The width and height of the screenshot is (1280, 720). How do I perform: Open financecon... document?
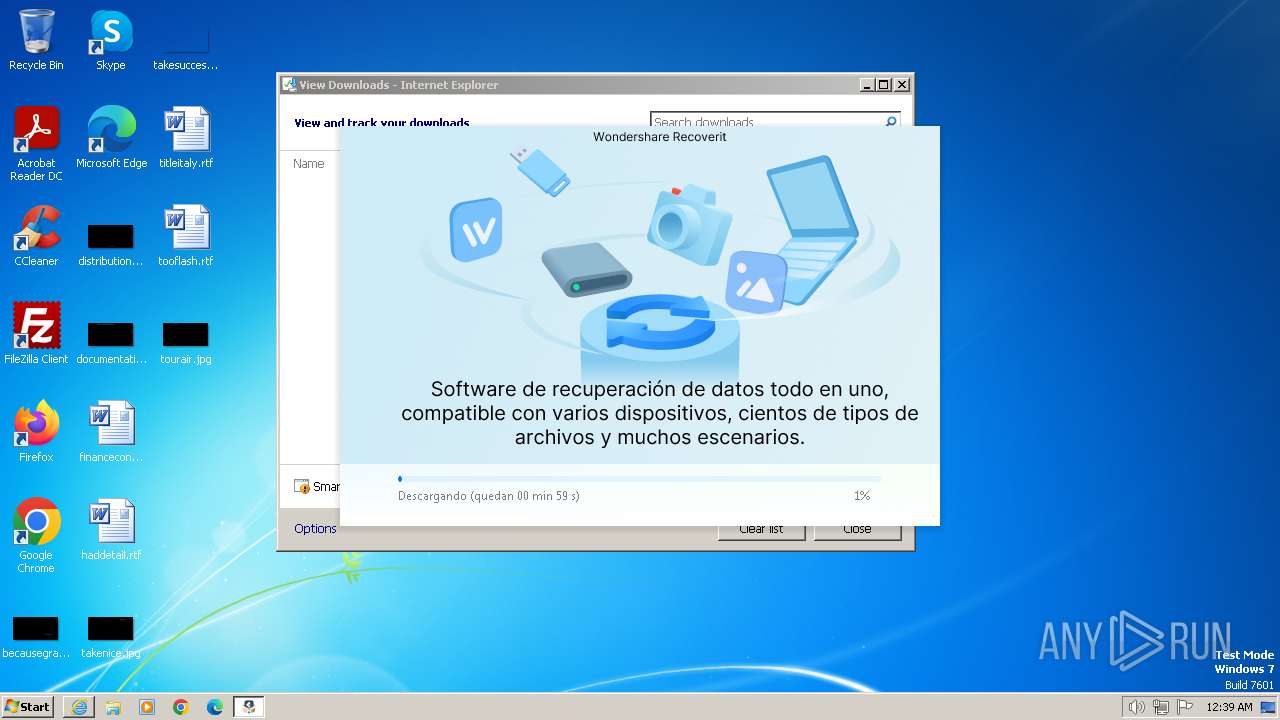[x=111, y=432]
